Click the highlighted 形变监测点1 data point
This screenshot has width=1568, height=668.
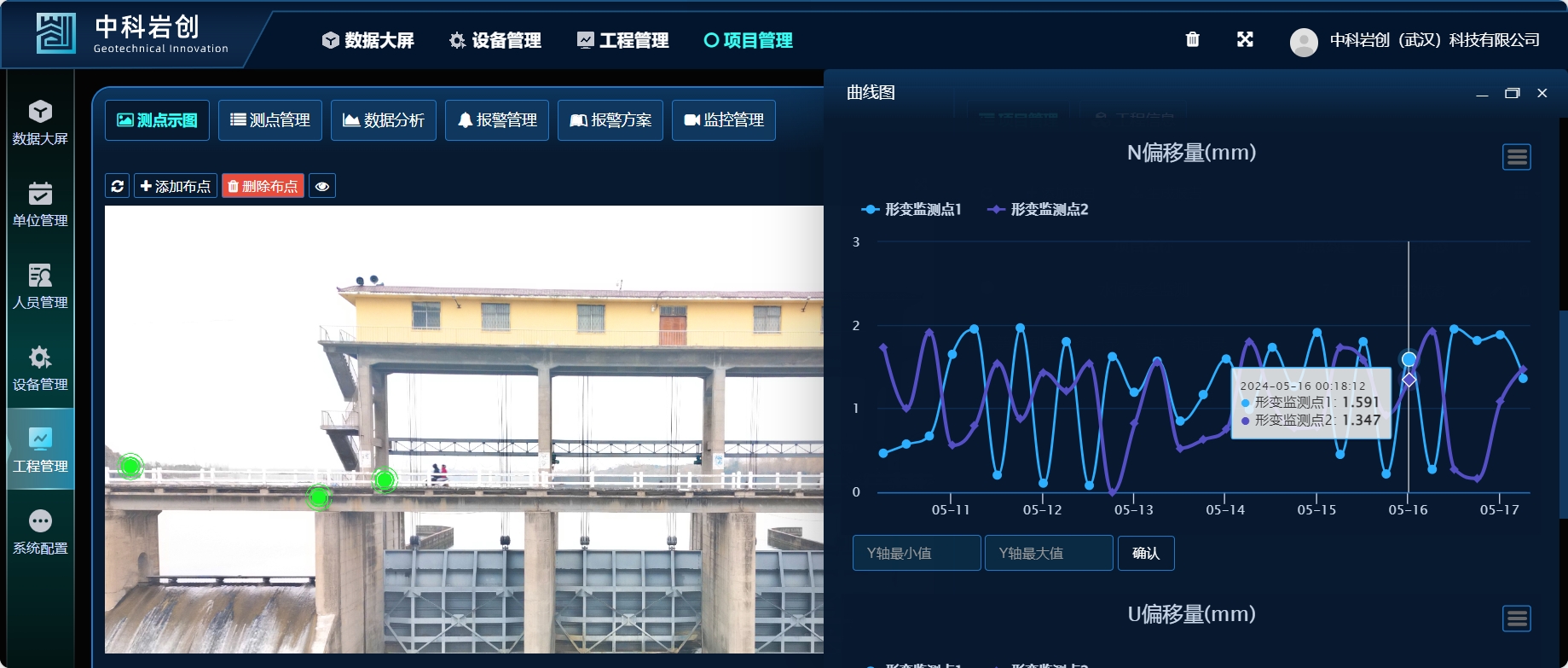[x=1409, y=359]
